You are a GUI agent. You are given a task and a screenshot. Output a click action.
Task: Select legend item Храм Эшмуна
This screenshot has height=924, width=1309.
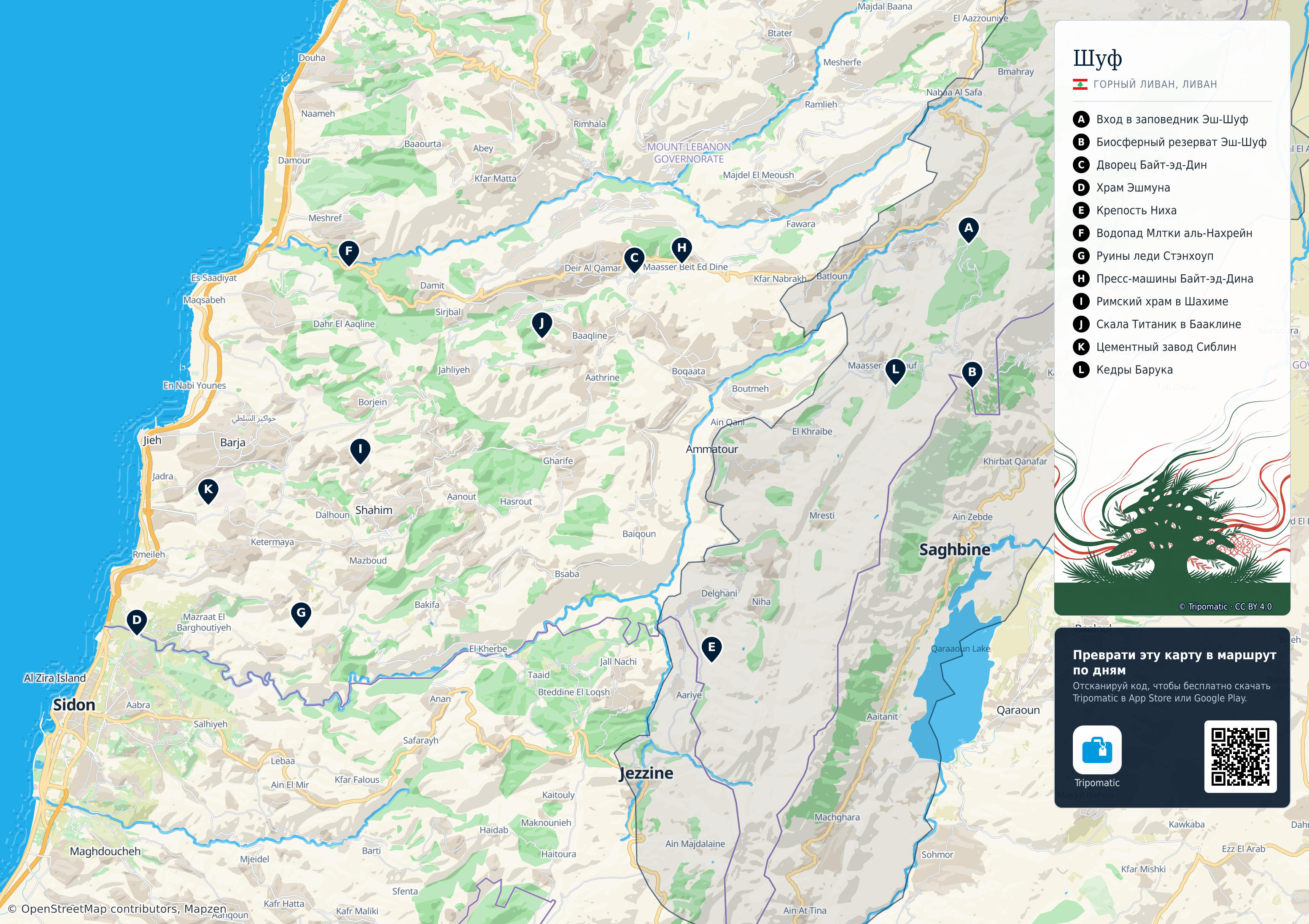pos(1133,188)
